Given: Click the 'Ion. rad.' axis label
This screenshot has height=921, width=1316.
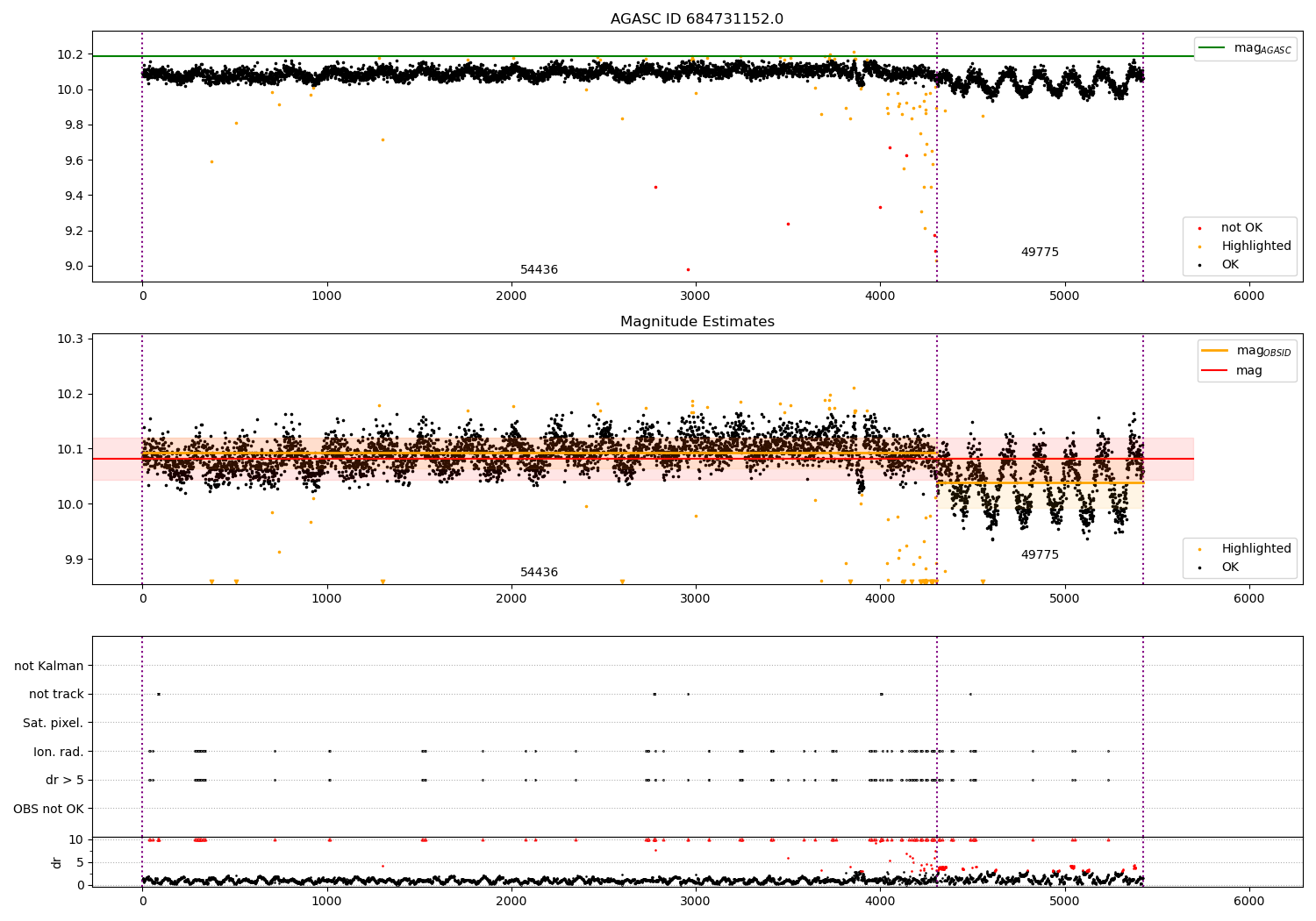Looking at the screenshot, I should click(x=59, y=752).
